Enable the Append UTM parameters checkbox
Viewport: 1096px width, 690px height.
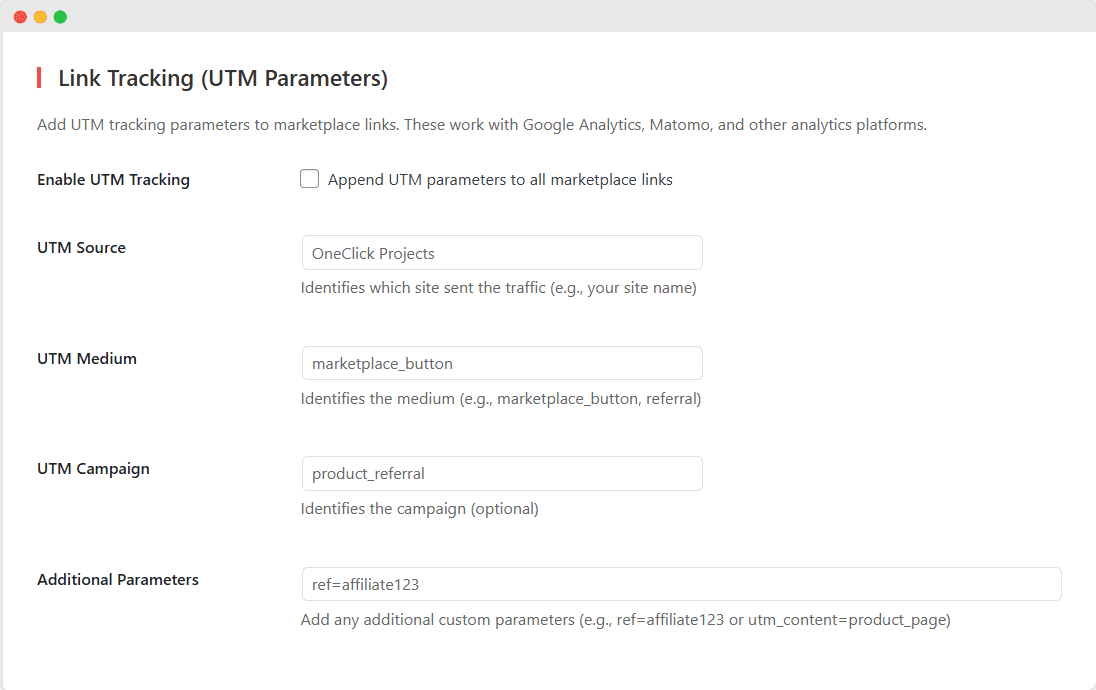pyautogui.click(x=310, y=179)
